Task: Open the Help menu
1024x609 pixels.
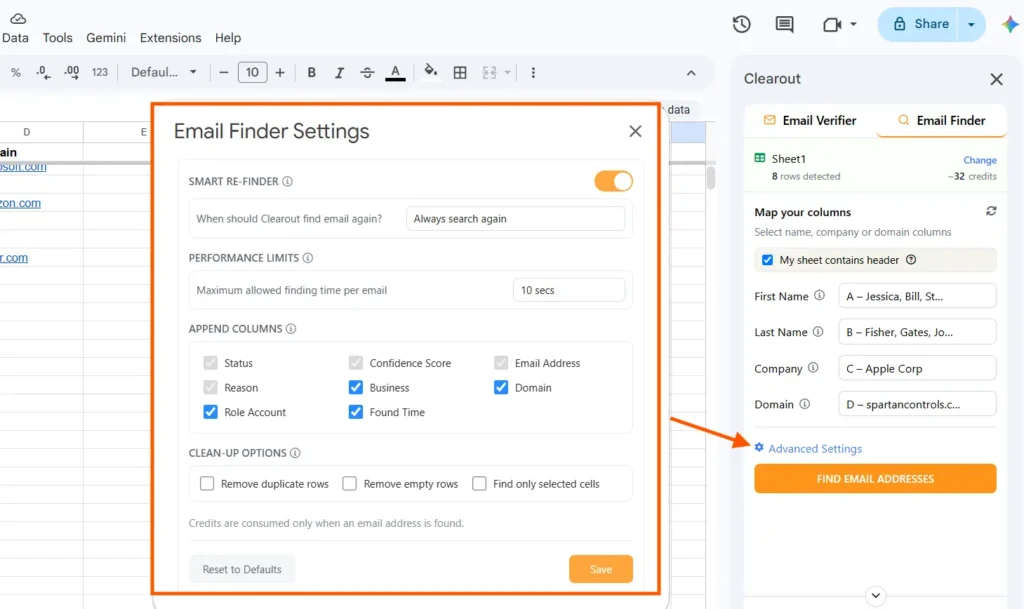Action: pos(228,38)
